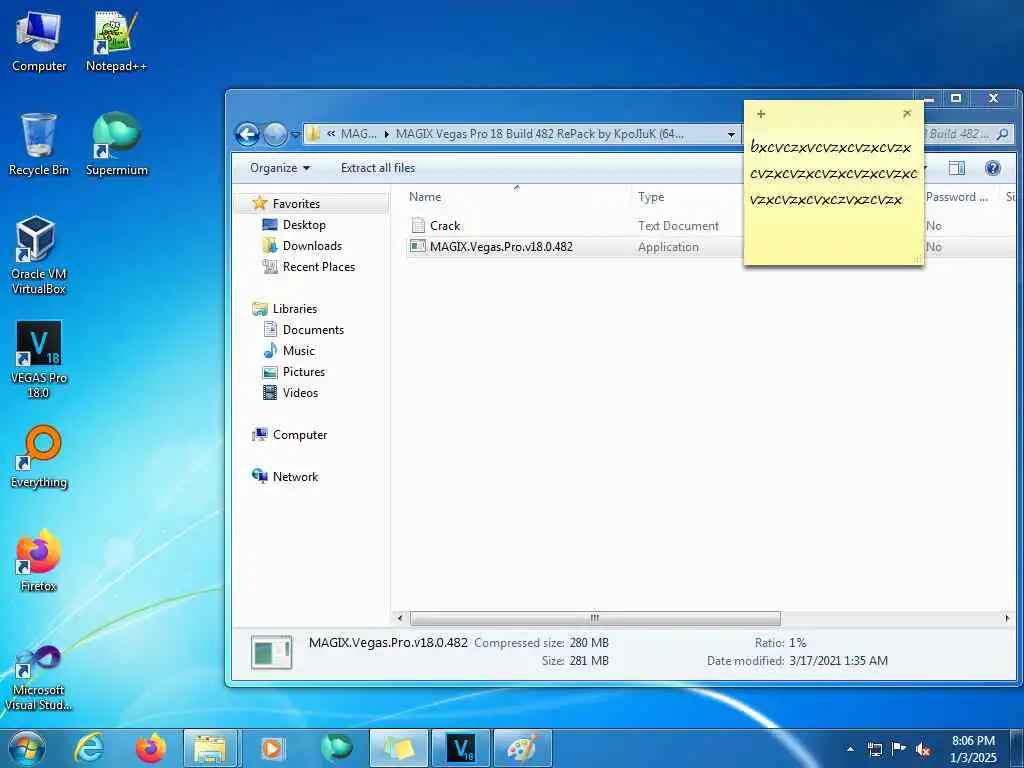Viewport: 1024px width, 768px height.
Task: Click Extract all files
Action: (377, 168)
